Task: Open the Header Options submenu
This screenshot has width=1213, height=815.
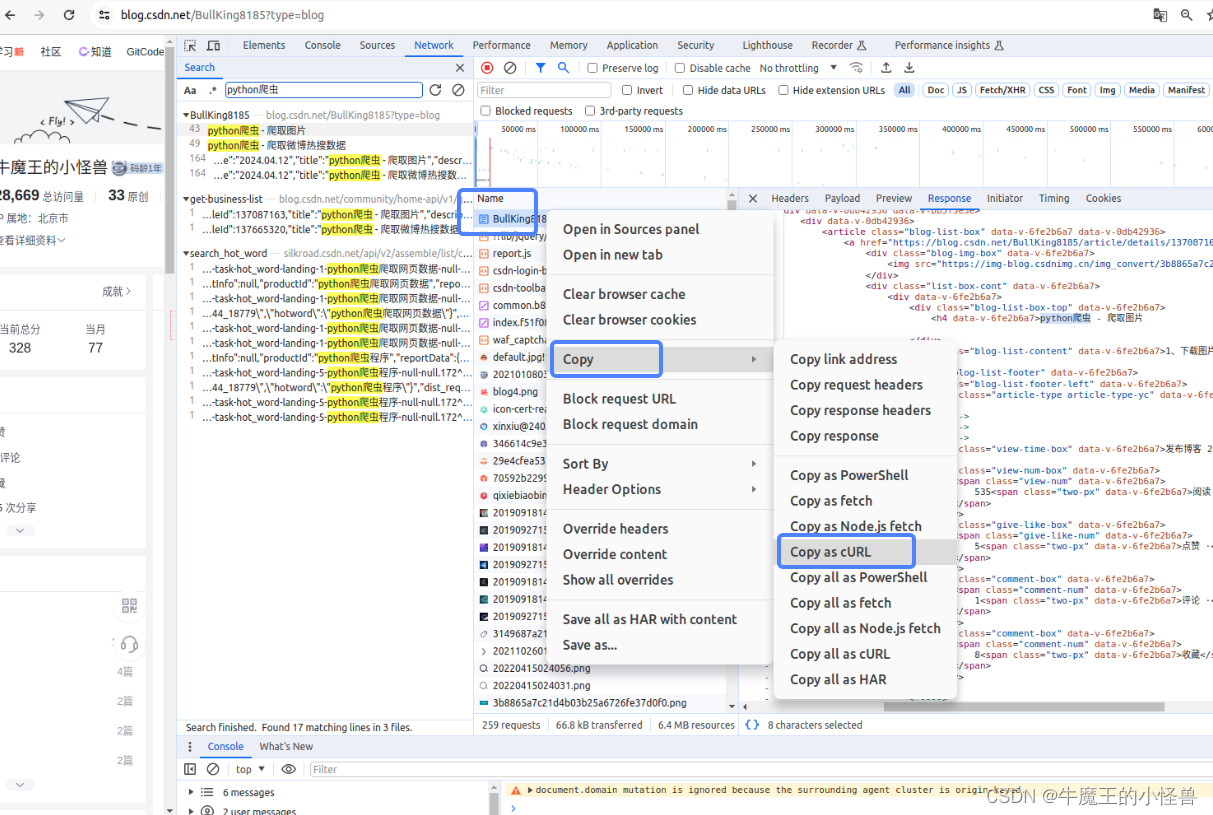Action: point(660,489)
